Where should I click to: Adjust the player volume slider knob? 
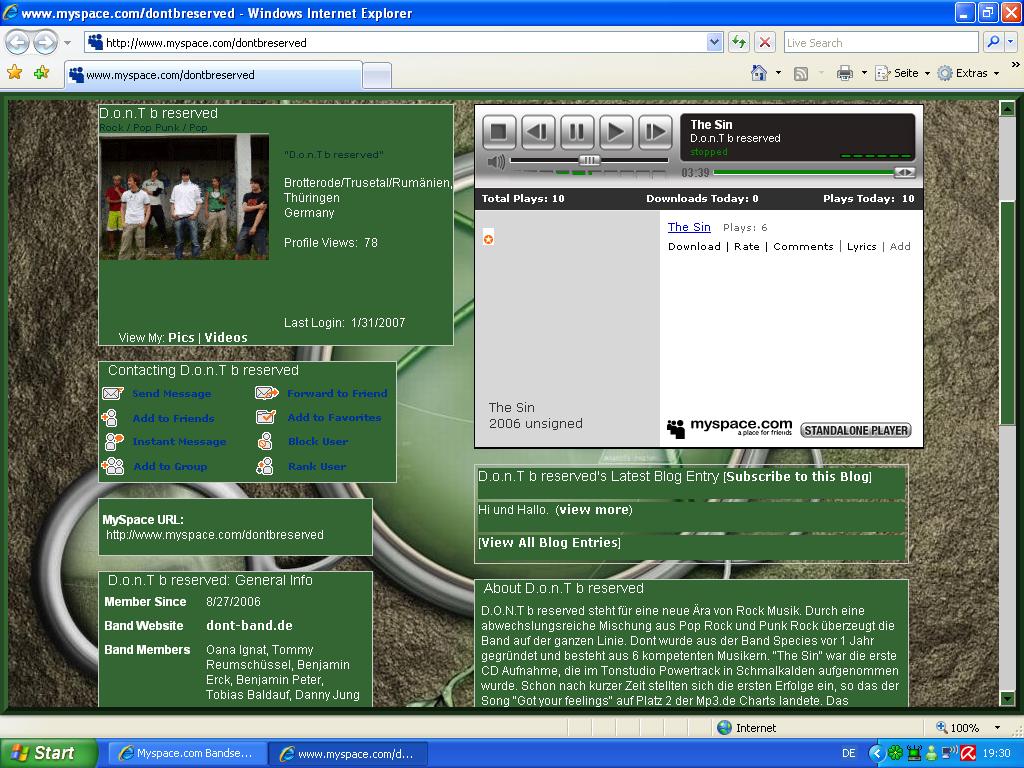click(x=588, y=160)
